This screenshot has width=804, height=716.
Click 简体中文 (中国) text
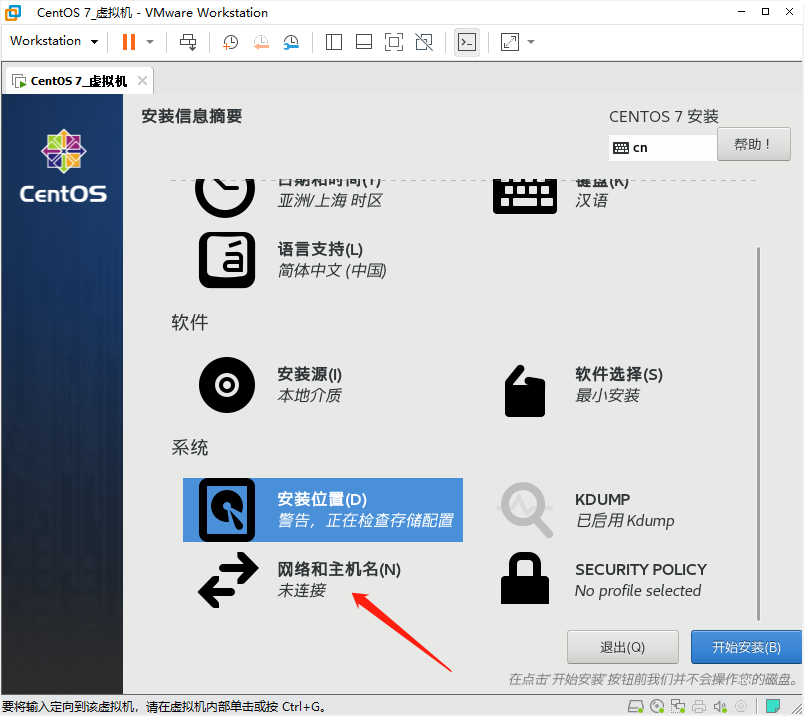pos(332,270)
